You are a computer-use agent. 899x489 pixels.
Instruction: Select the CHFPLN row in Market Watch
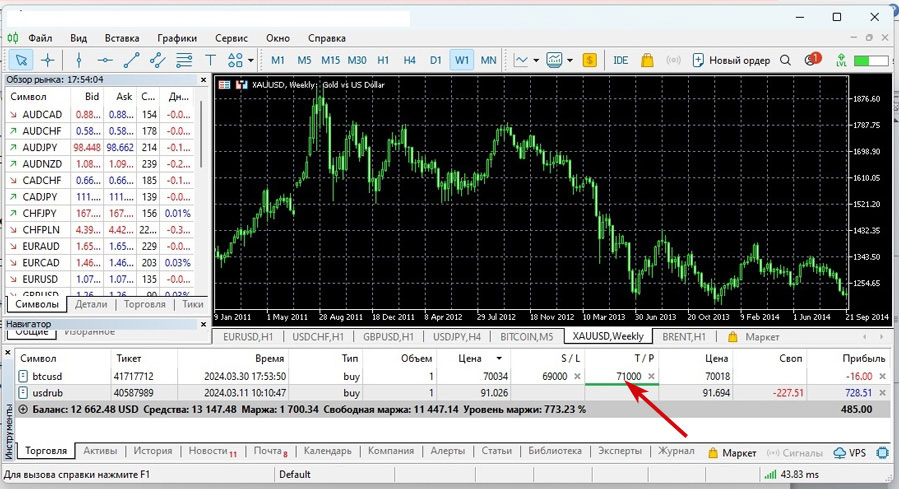coord(100,229)
